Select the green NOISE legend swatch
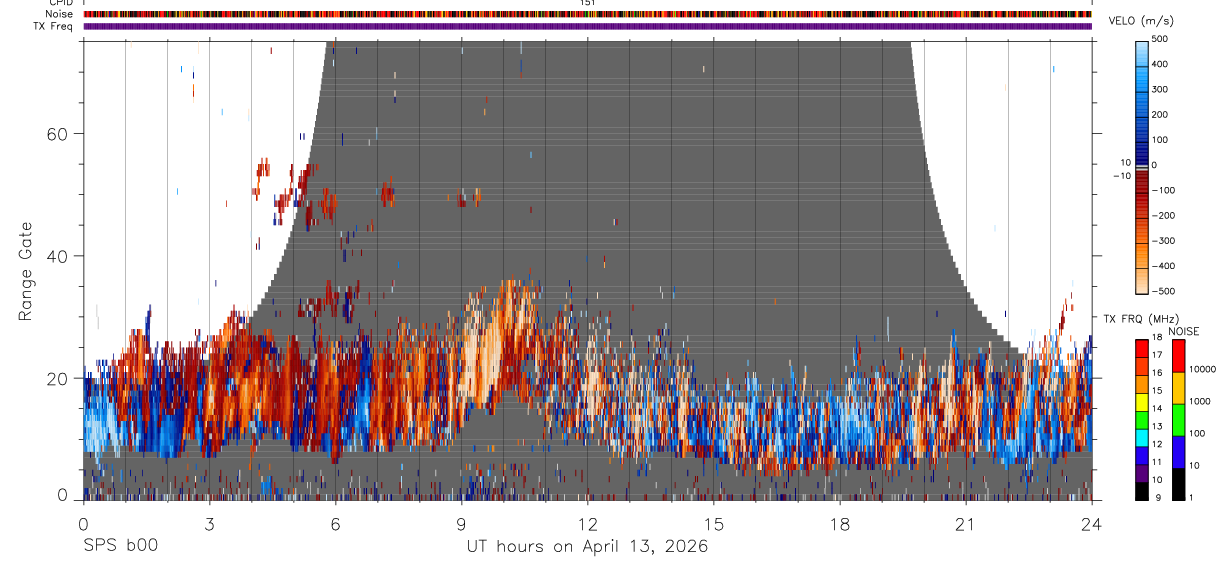 coord(1178,420)
